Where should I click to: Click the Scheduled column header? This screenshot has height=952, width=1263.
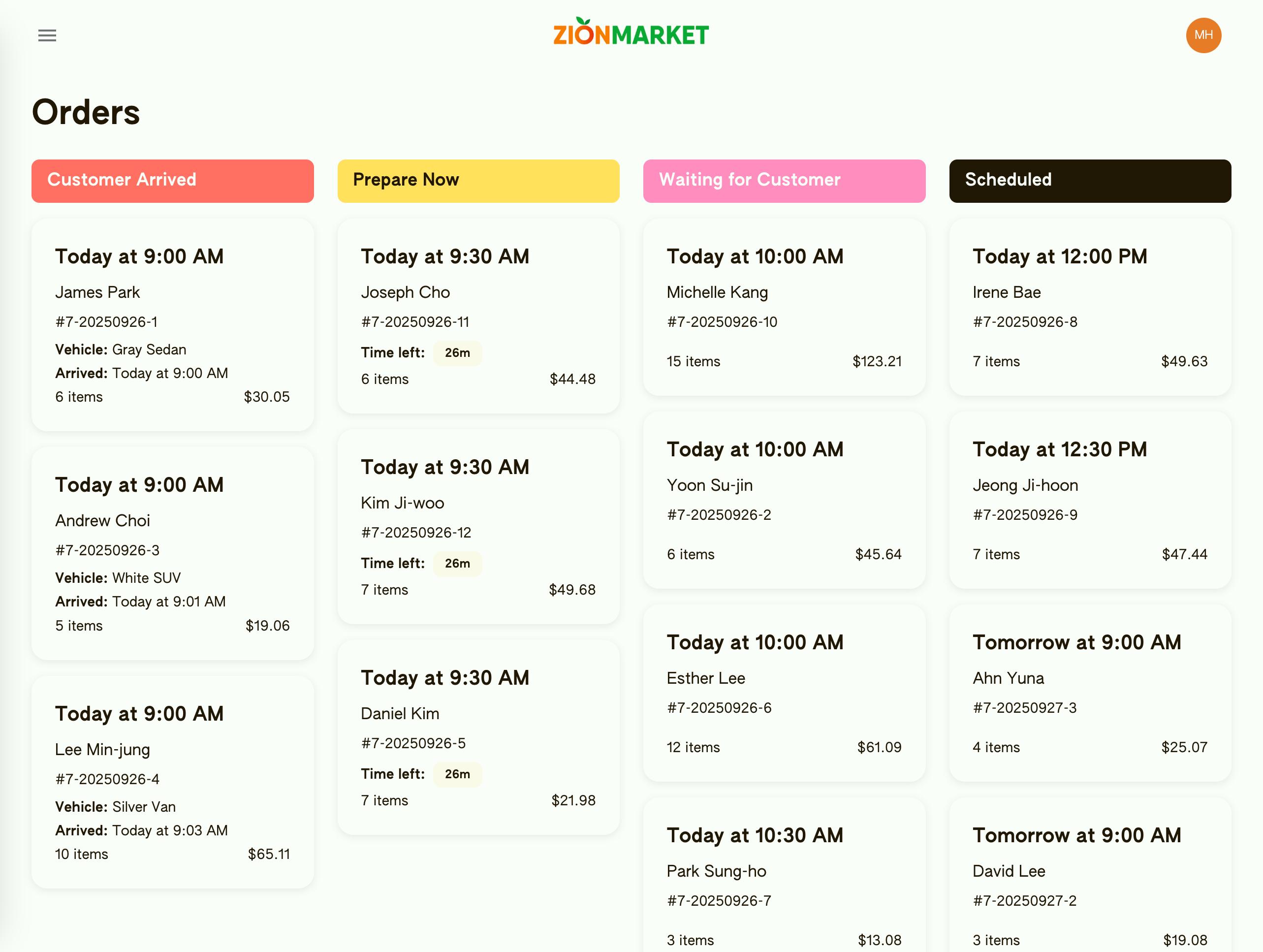[1089, 181]
